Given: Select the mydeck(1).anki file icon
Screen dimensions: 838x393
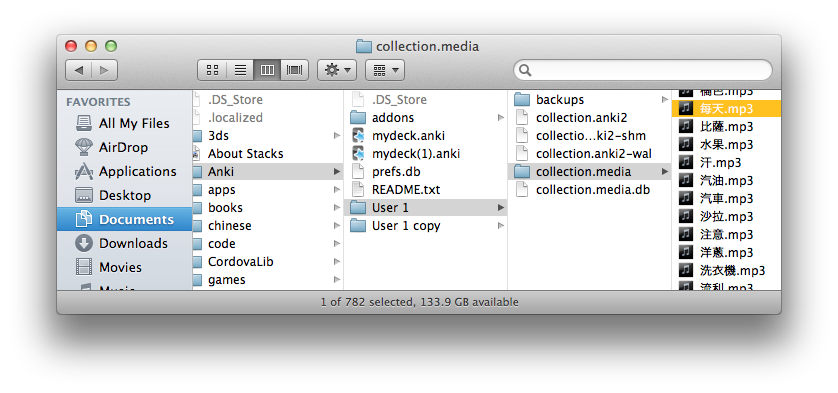Looking at the screenshot, I should tap(358, 154).
